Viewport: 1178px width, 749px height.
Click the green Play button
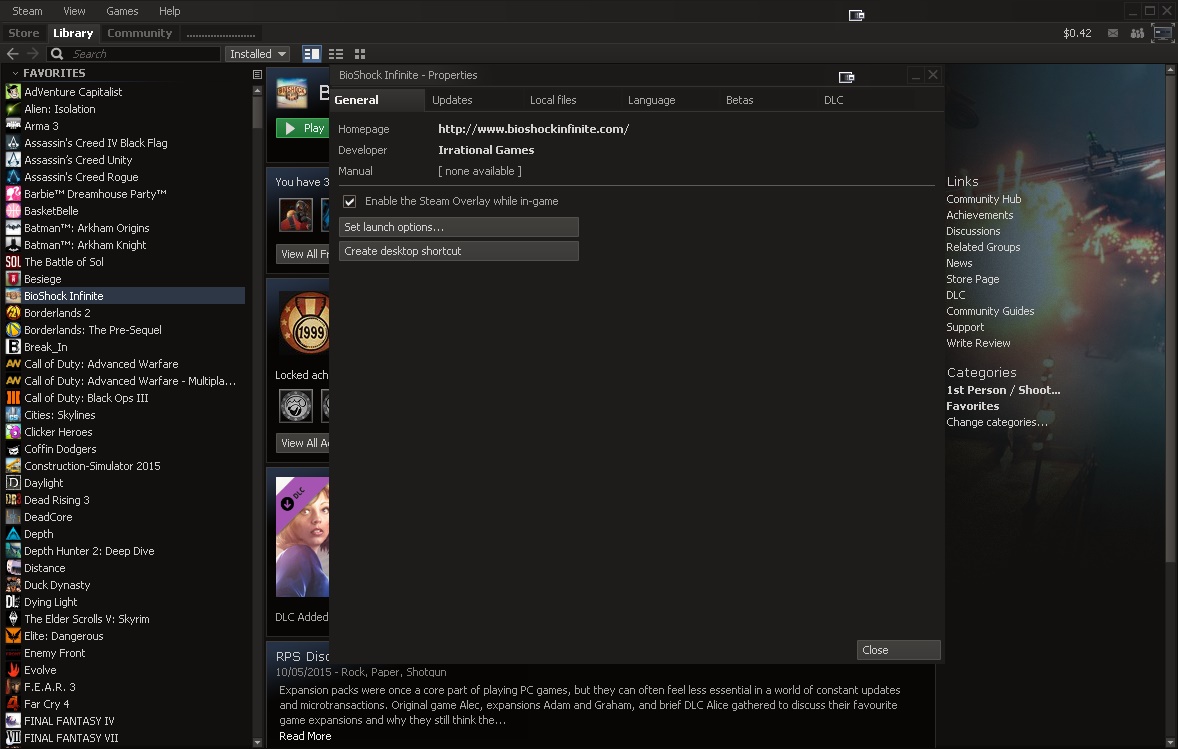coord(302,128)
